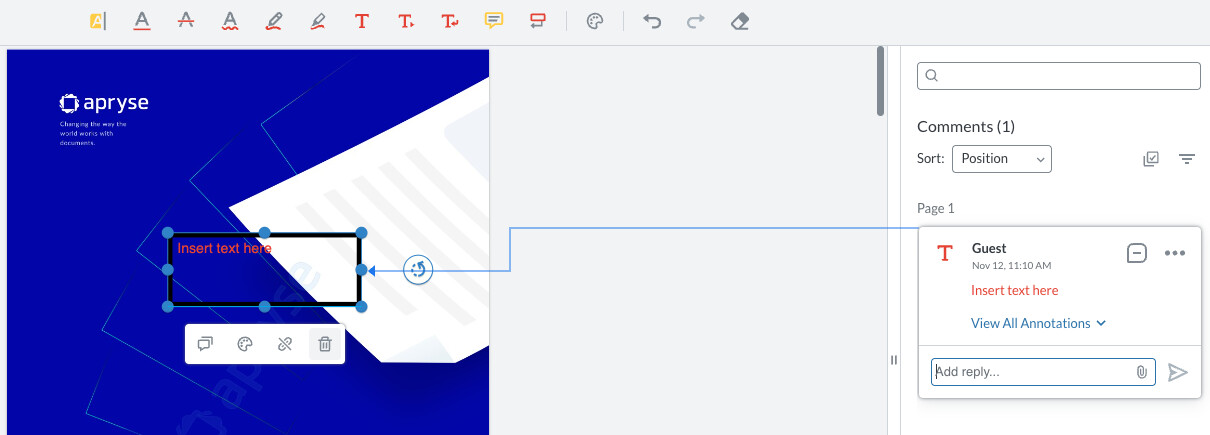Send the reply with the arrow button
Viewport: 1210px width, 435px height.
[1178, 372]
